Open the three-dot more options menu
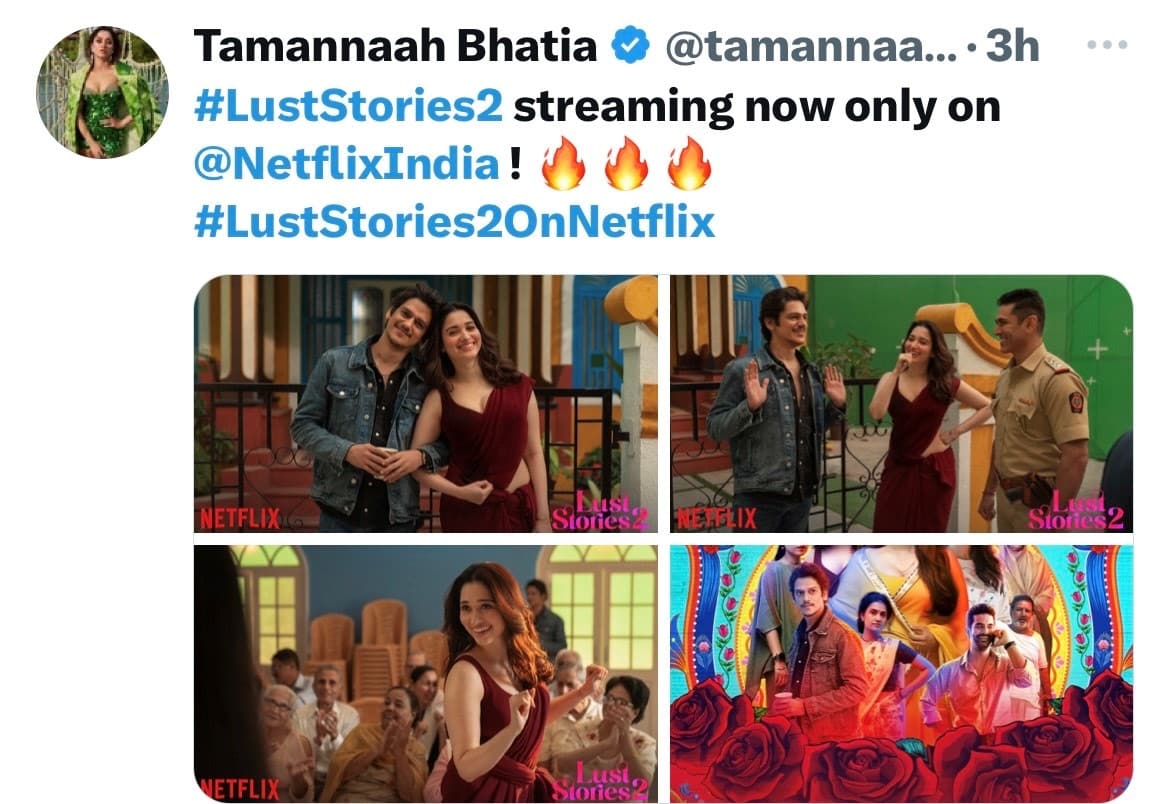This screenshot has height=804, width=1170. (1107, 46)
